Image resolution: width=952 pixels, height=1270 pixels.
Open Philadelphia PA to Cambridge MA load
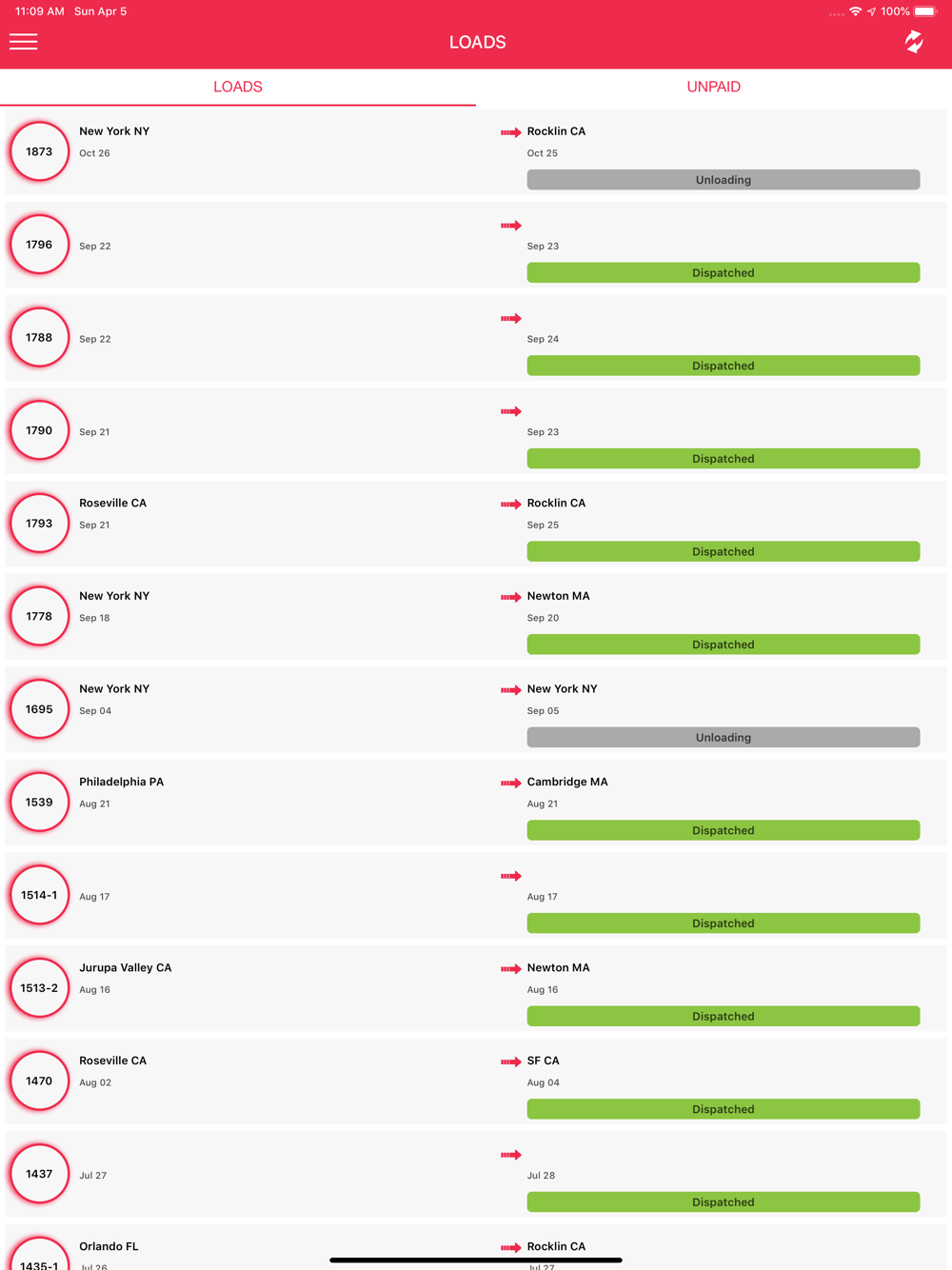[476, 803]
